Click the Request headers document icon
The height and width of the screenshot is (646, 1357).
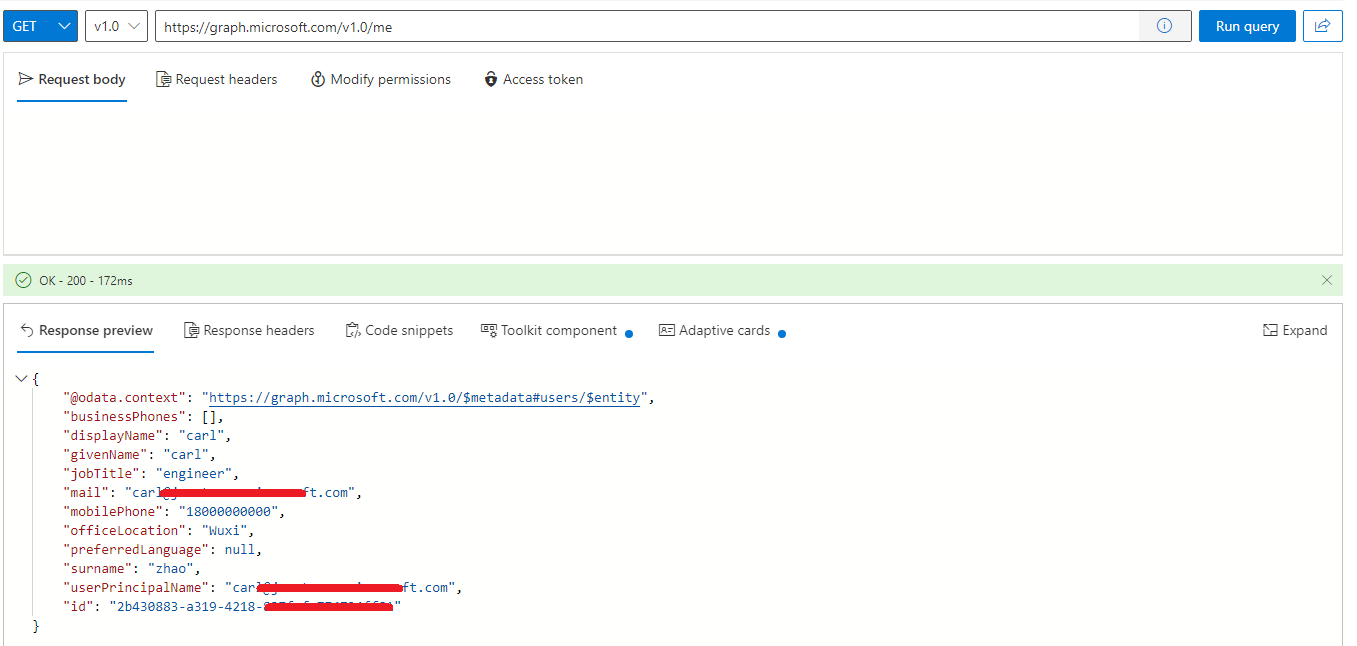pyautogui.click(x=163, y=79)
